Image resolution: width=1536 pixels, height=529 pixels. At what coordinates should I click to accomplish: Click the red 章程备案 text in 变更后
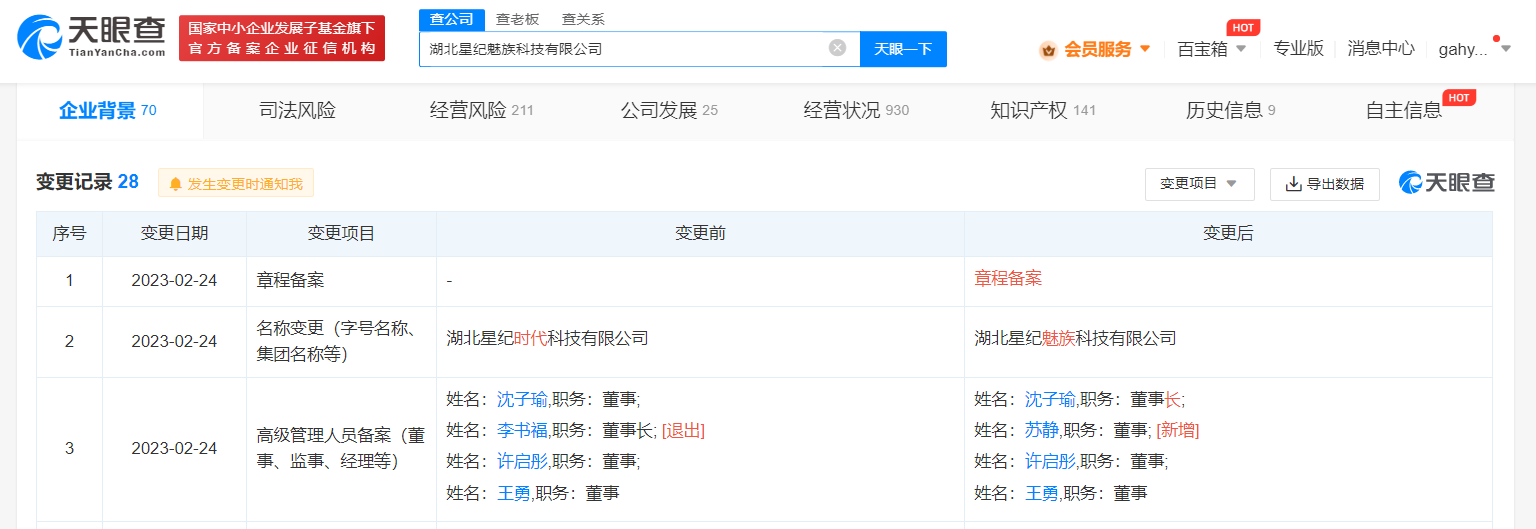click(1008, 279)
